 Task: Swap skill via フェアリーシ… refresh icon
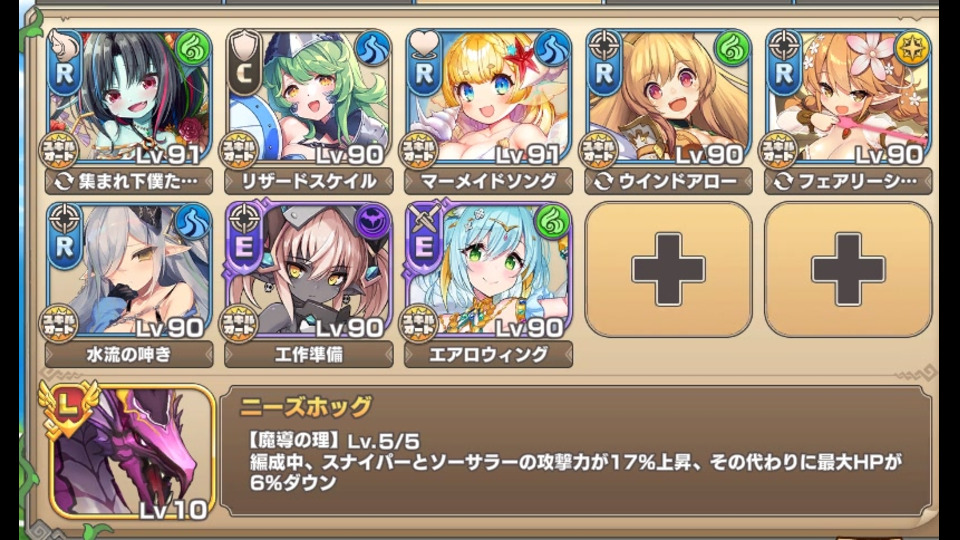[x=783, y=182]
